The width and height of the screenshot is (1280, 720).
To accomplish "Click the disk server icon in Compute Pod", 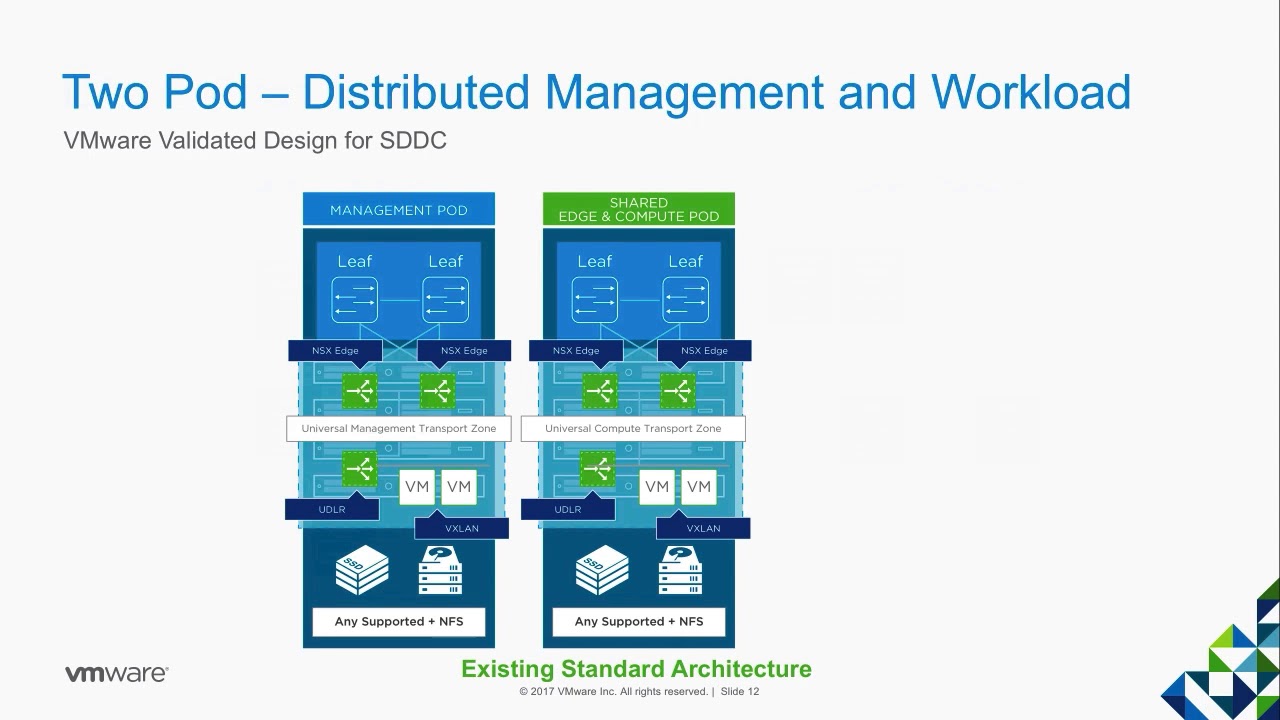I will (680, 571).
